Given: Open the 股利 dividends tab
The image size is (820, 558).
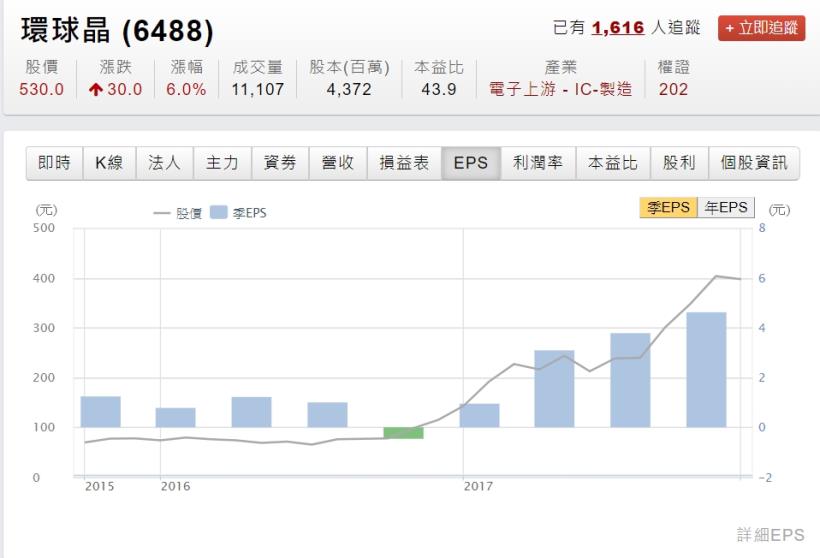Looking at the screenshot, I should [679, 163].
